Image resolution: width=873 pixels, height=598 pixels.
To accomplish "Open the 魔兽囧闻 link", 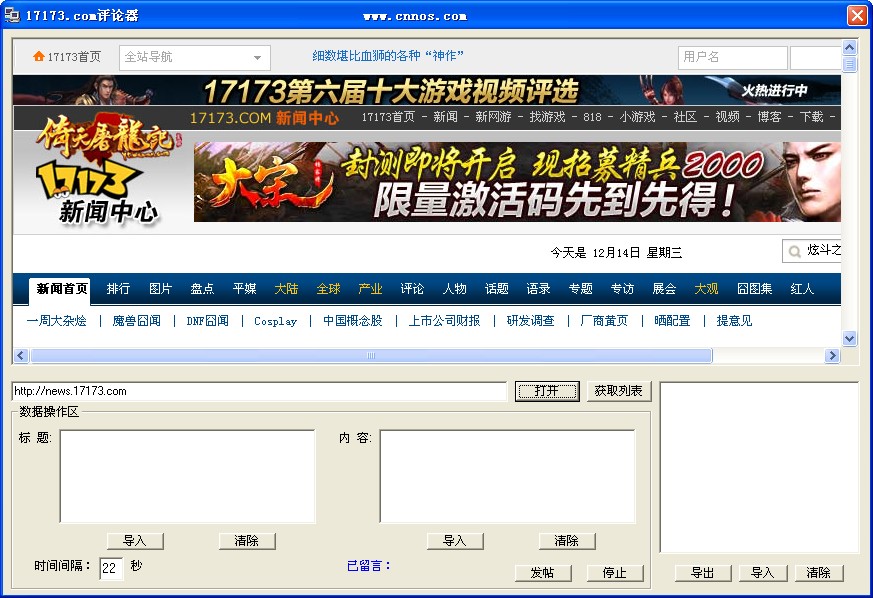I will pos(136,321).
